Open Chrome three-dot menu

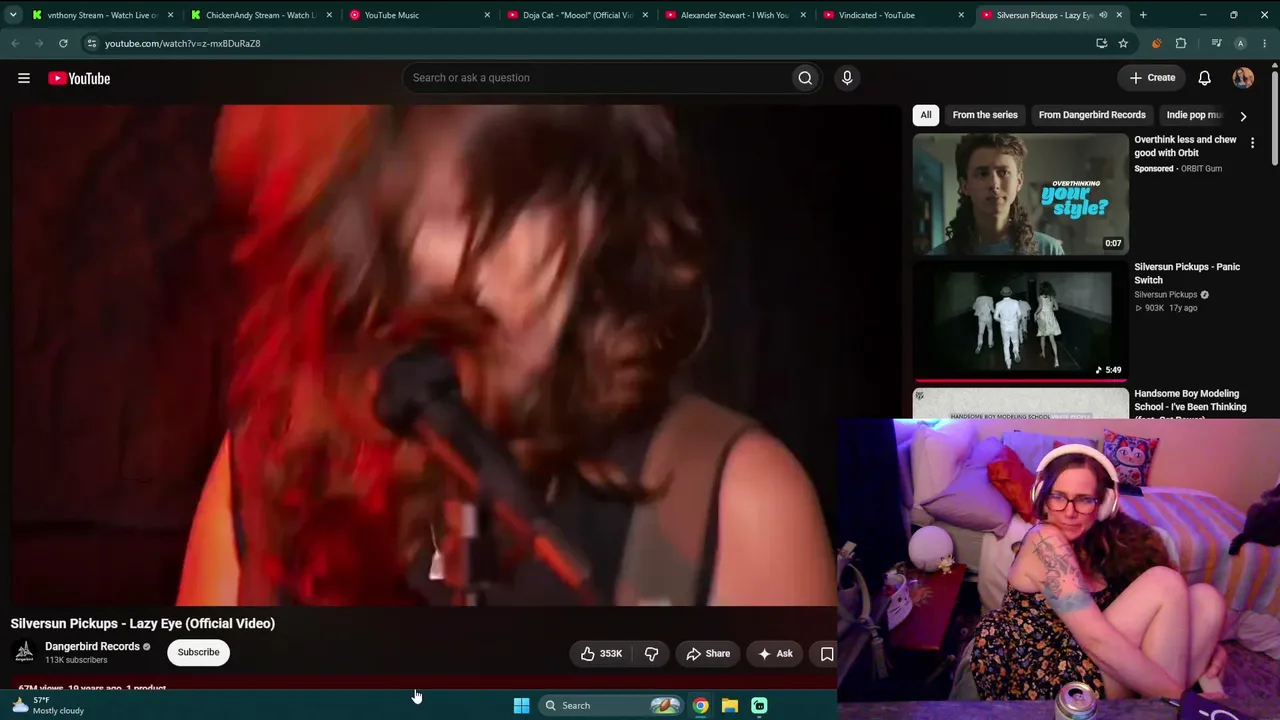[x=1264, y=43]
